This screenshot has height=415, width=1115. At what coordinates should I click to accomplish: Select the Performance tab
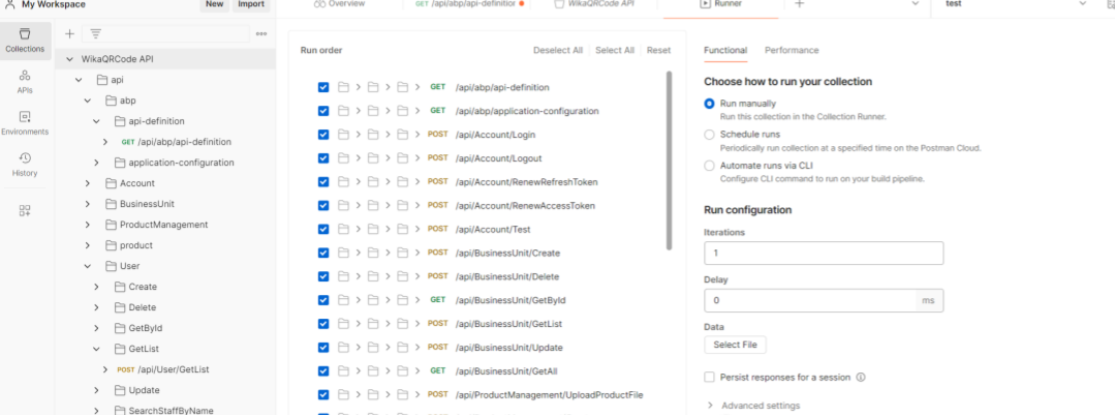coord(791,50)
